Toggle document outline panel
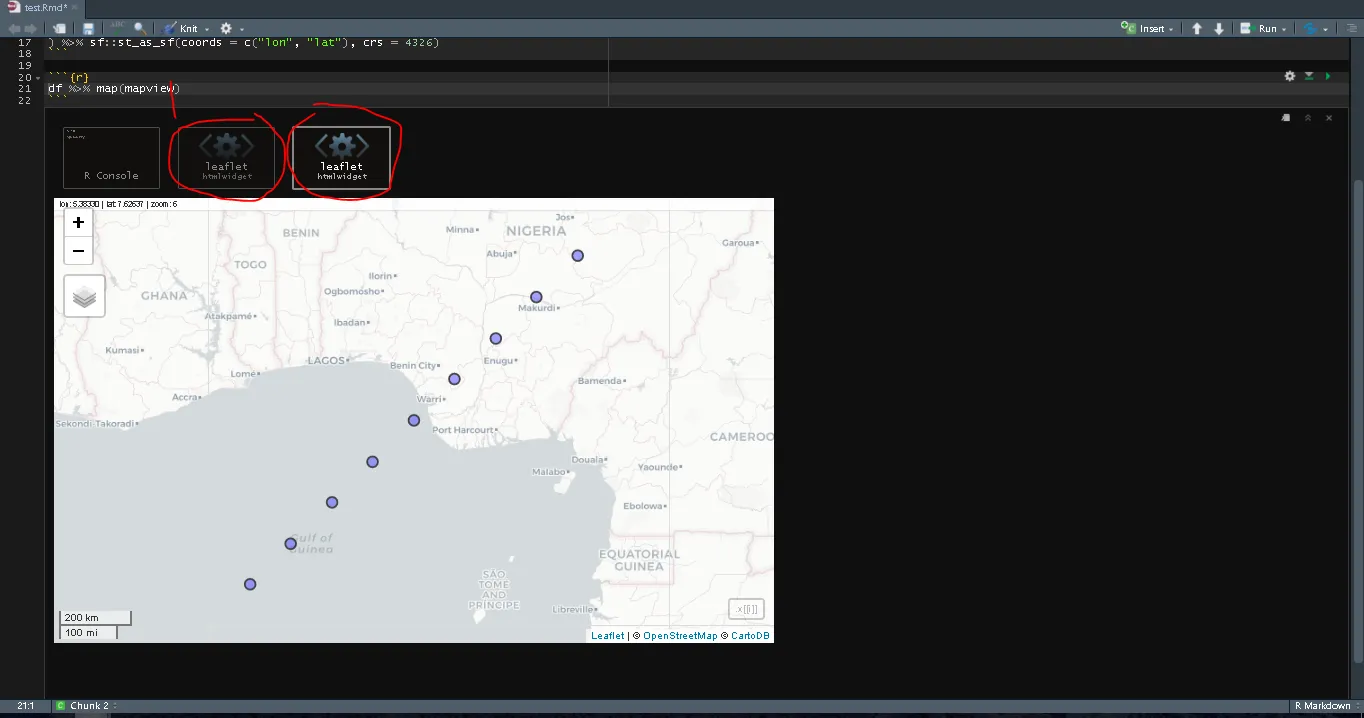The width and height of the screenshot is (1364, 718). click(x=1352, y=29)
